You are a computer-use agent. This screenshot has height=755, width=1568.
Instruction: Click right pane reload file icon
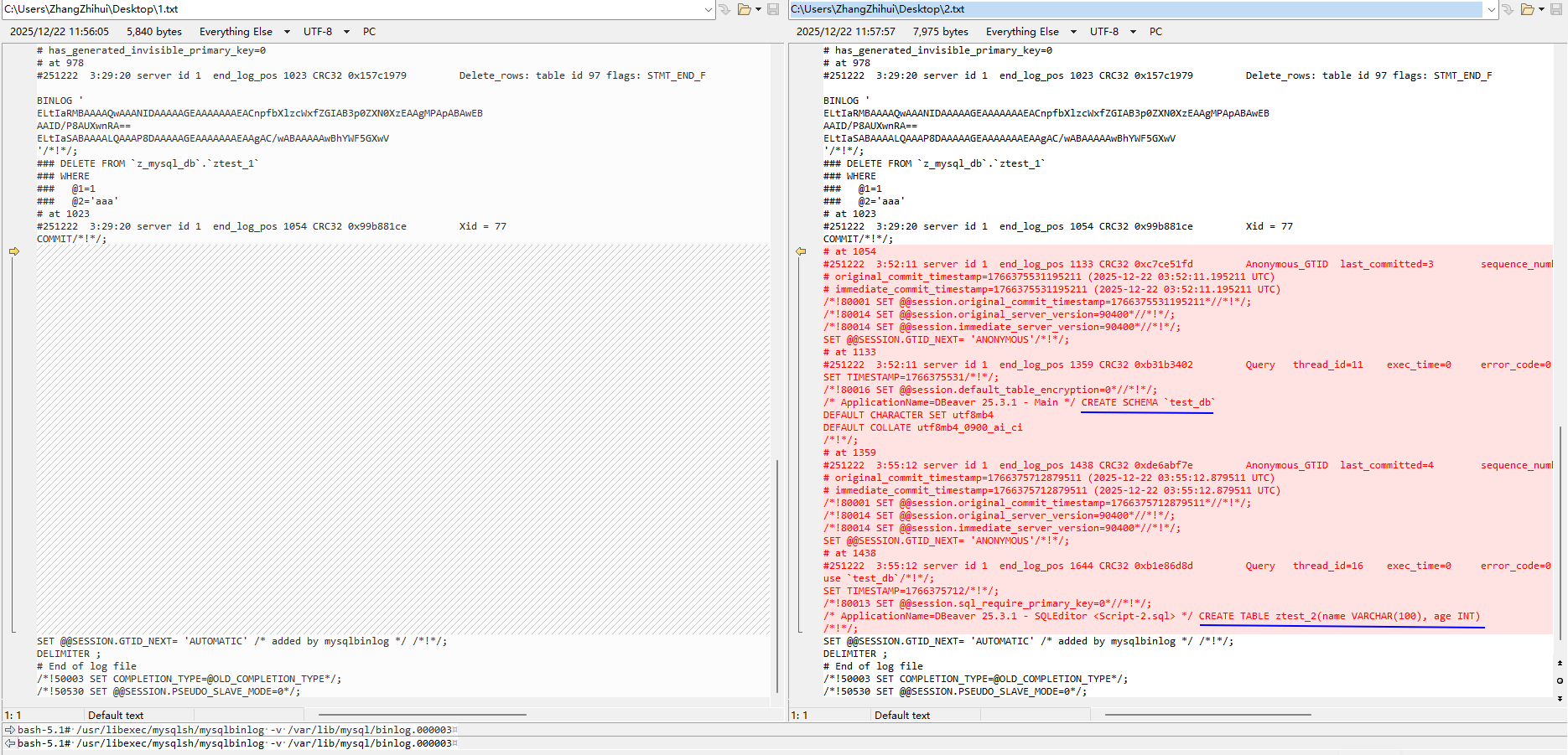point(1508,9)
